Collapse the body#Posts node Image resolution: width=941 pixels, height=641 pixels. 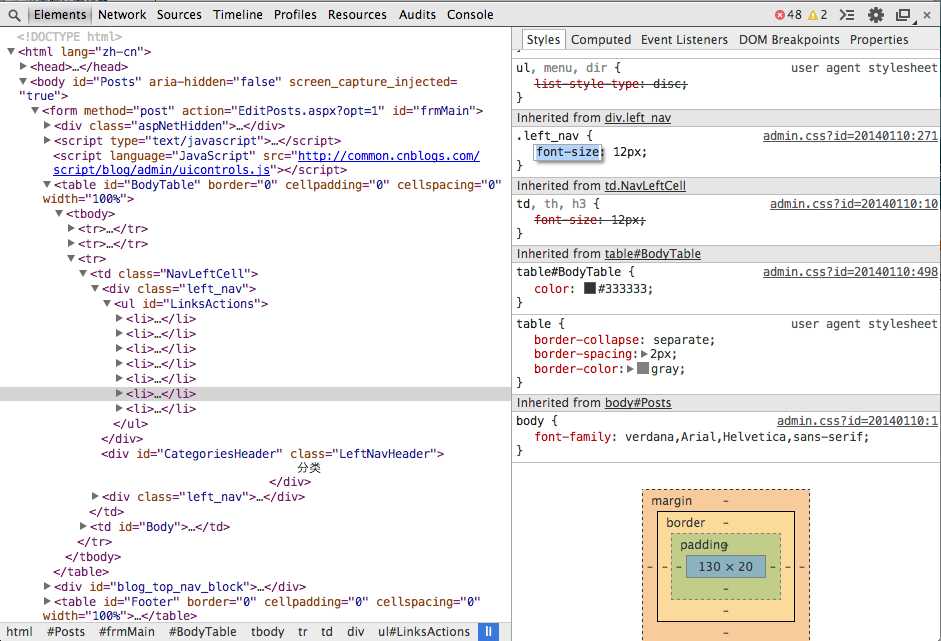[x=23, y=81]
